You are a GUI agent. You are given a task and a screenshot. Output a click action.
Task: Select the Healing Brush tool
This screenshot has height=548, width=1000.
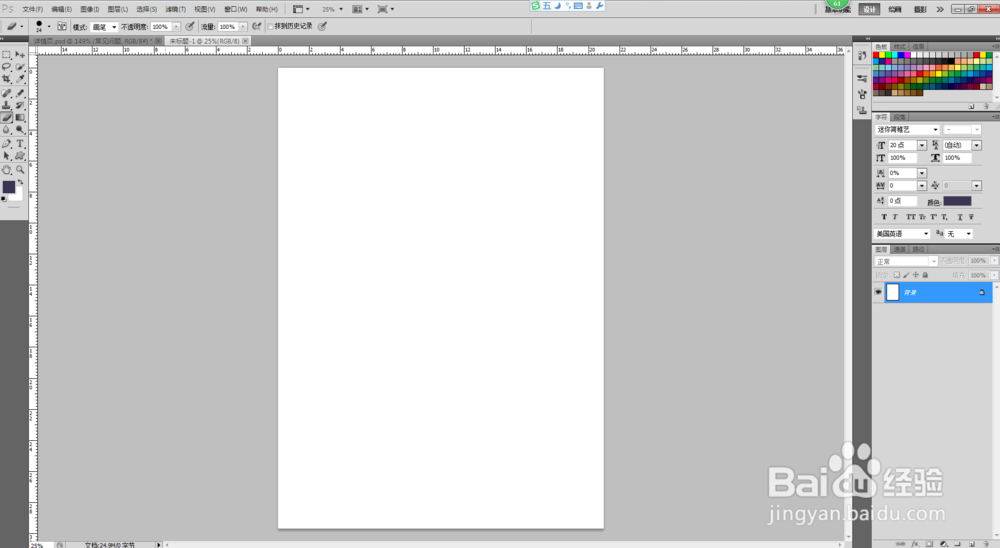6,93
